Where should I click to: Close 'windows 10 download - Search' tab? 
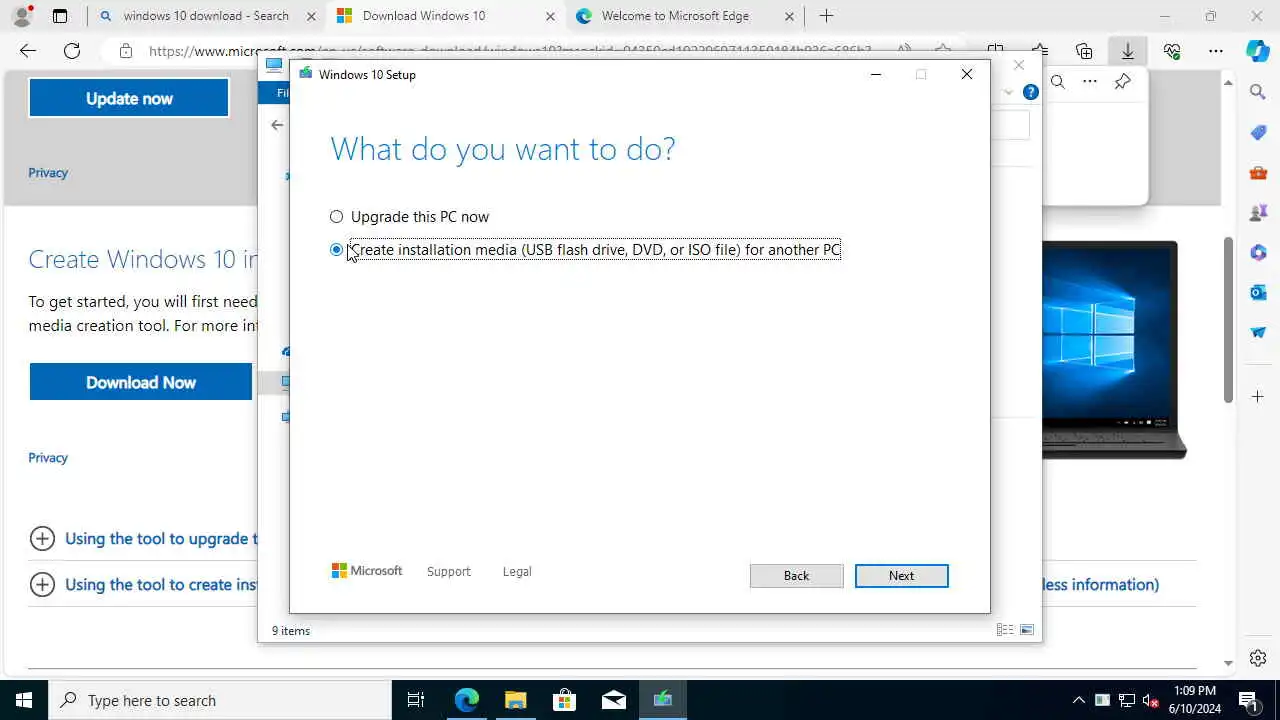pos(311,16)
